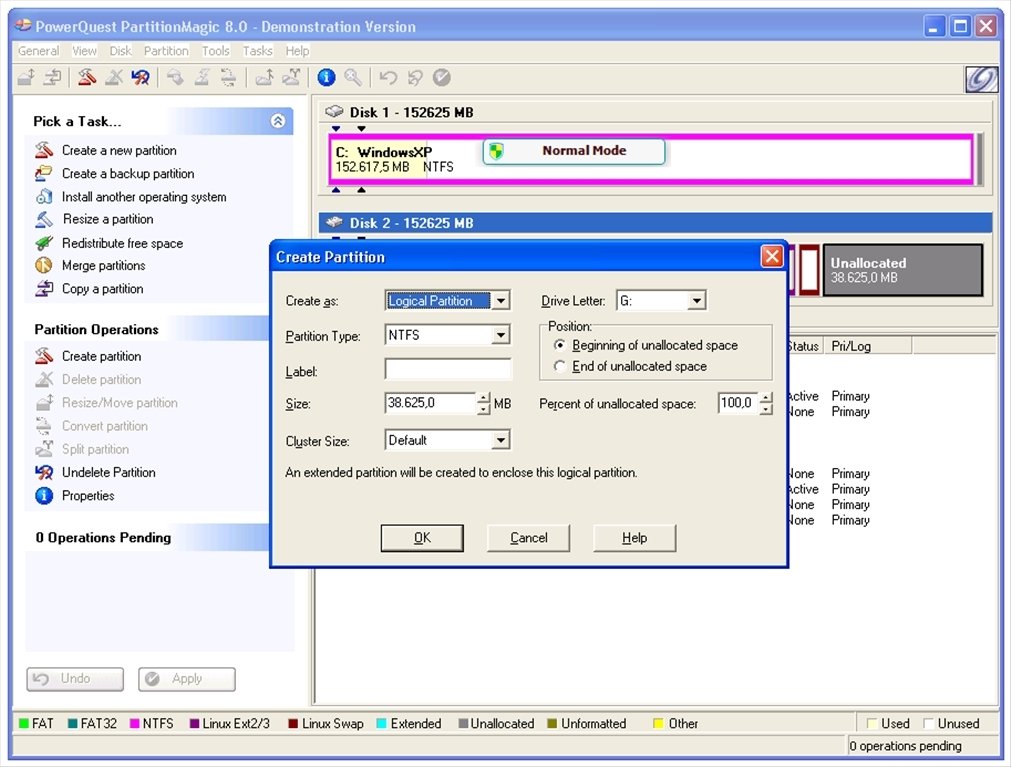Viewport: 1011px width, 767px height.
Task: Click the round icon beside Merge partitions
Action: coord(44,266)
